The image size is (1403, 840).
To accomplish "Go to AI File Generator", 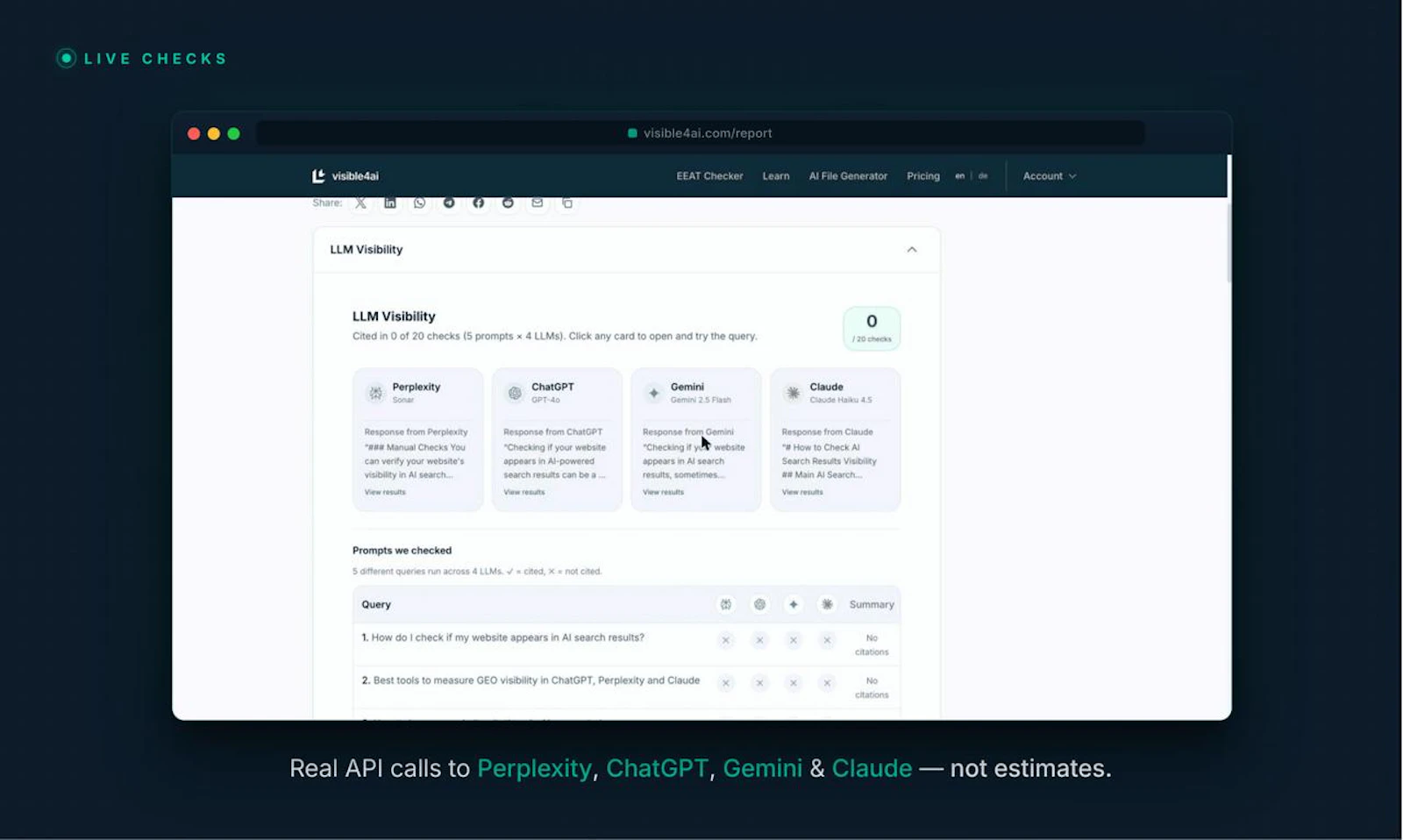I will pyautogui.click(x=848, y=176).
